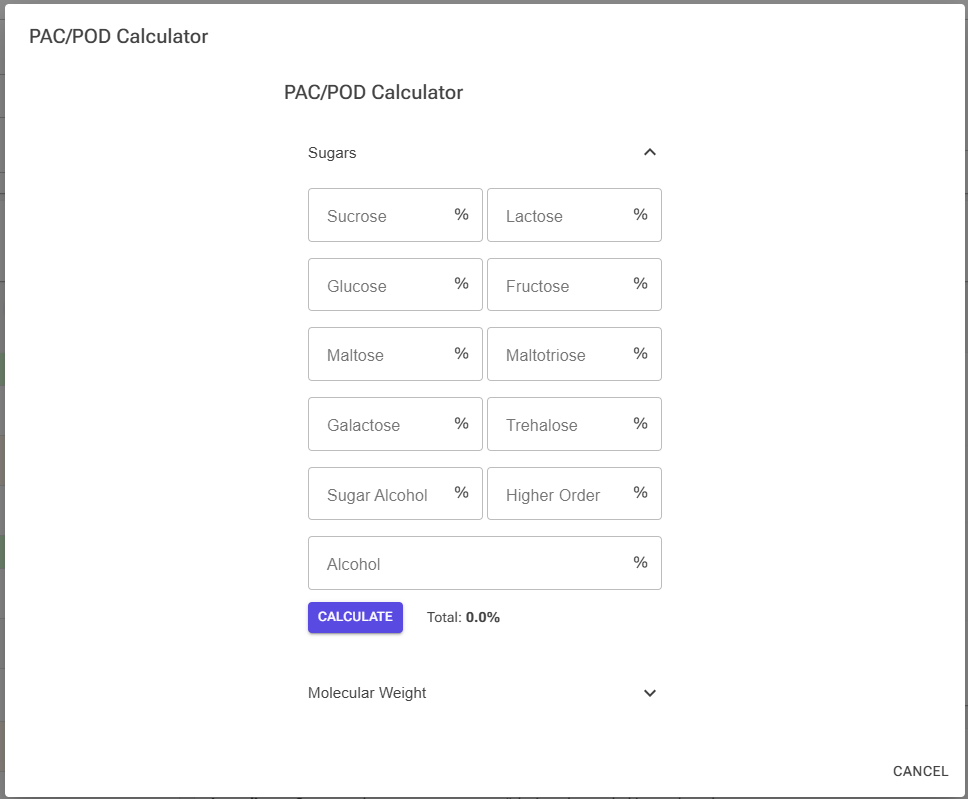Click the percent symbol in Sucrose field

[461, 214]
